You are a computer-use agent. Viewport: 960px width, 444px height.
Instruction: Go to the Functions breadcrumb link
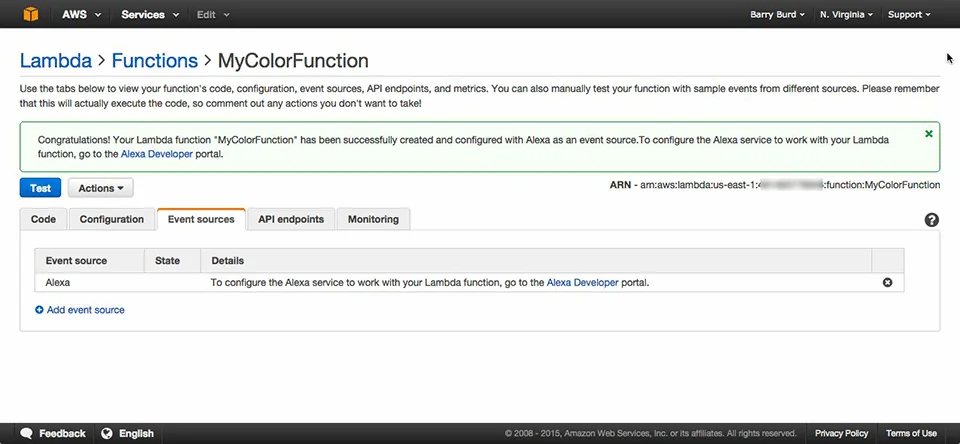click(155, 61)
